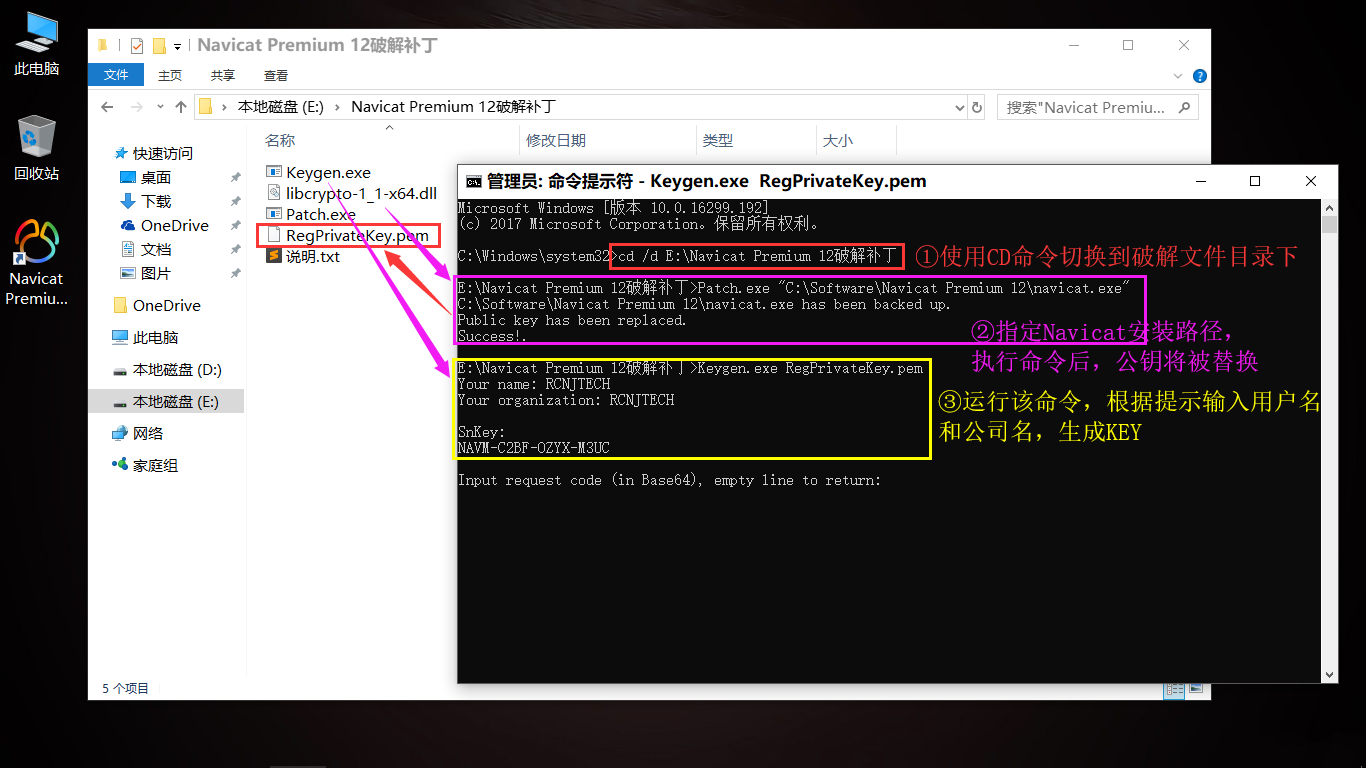Minimize the command prompt window
1366x768 pixels.
[1199, 181]
